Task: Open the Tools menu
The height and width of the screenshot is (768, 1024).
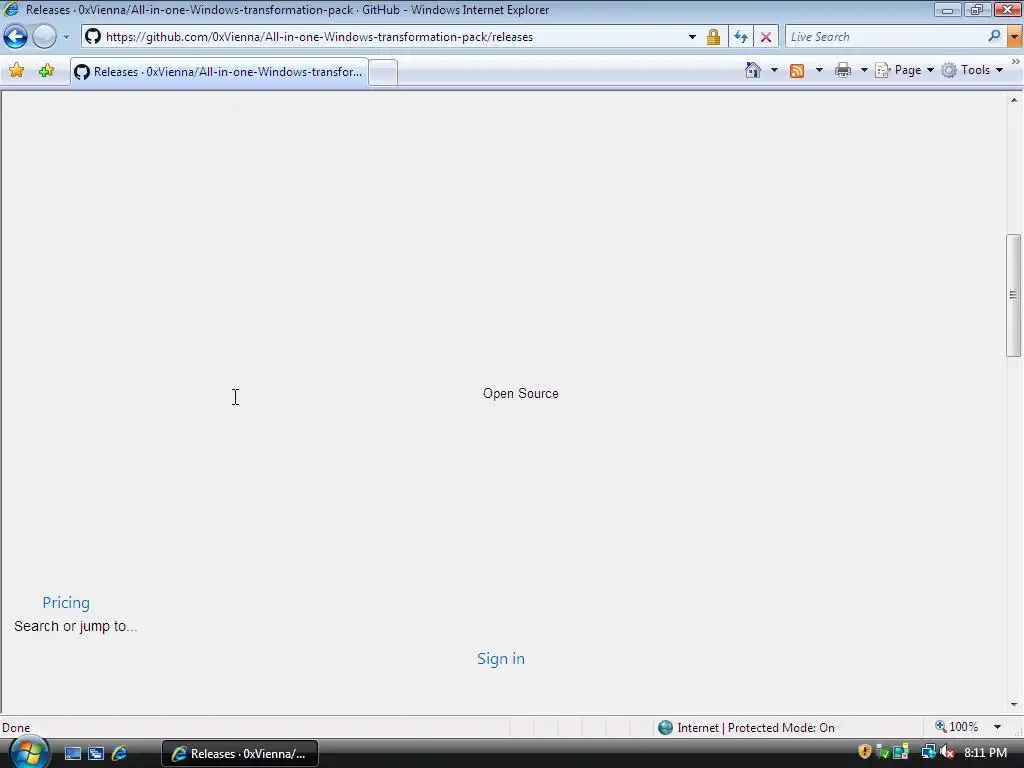Action: pyautogui.click(x=972, y=70)
